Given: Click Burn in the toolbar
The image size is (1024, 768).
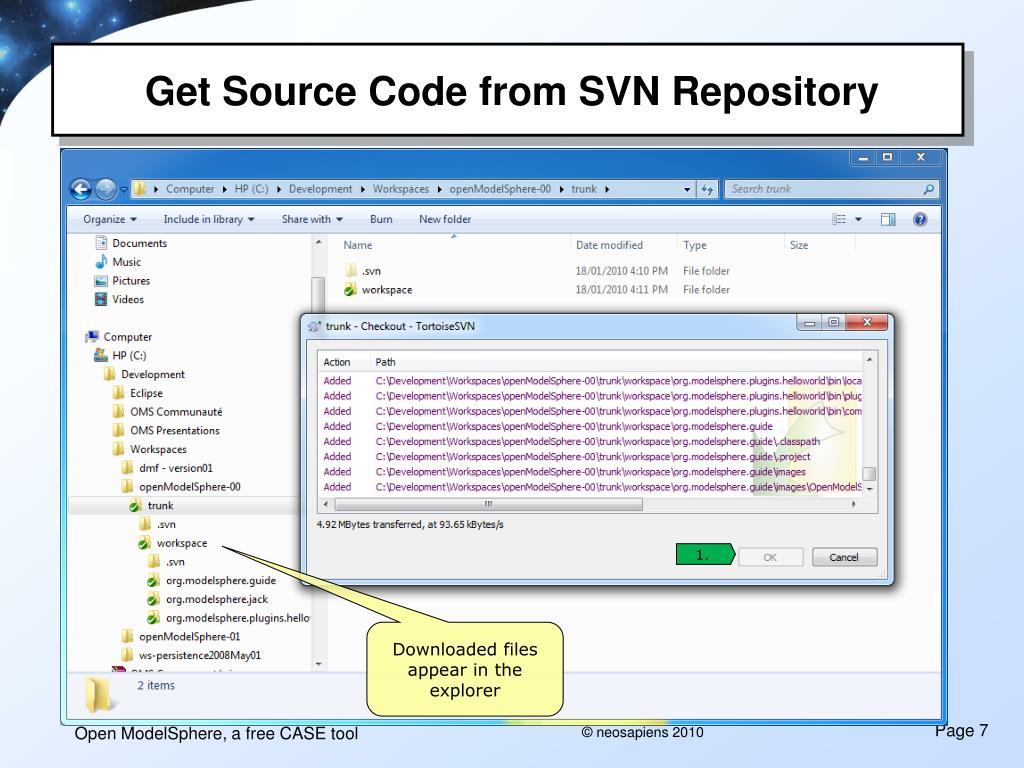Looking at the screenshot, I should [x=381, y=219].
